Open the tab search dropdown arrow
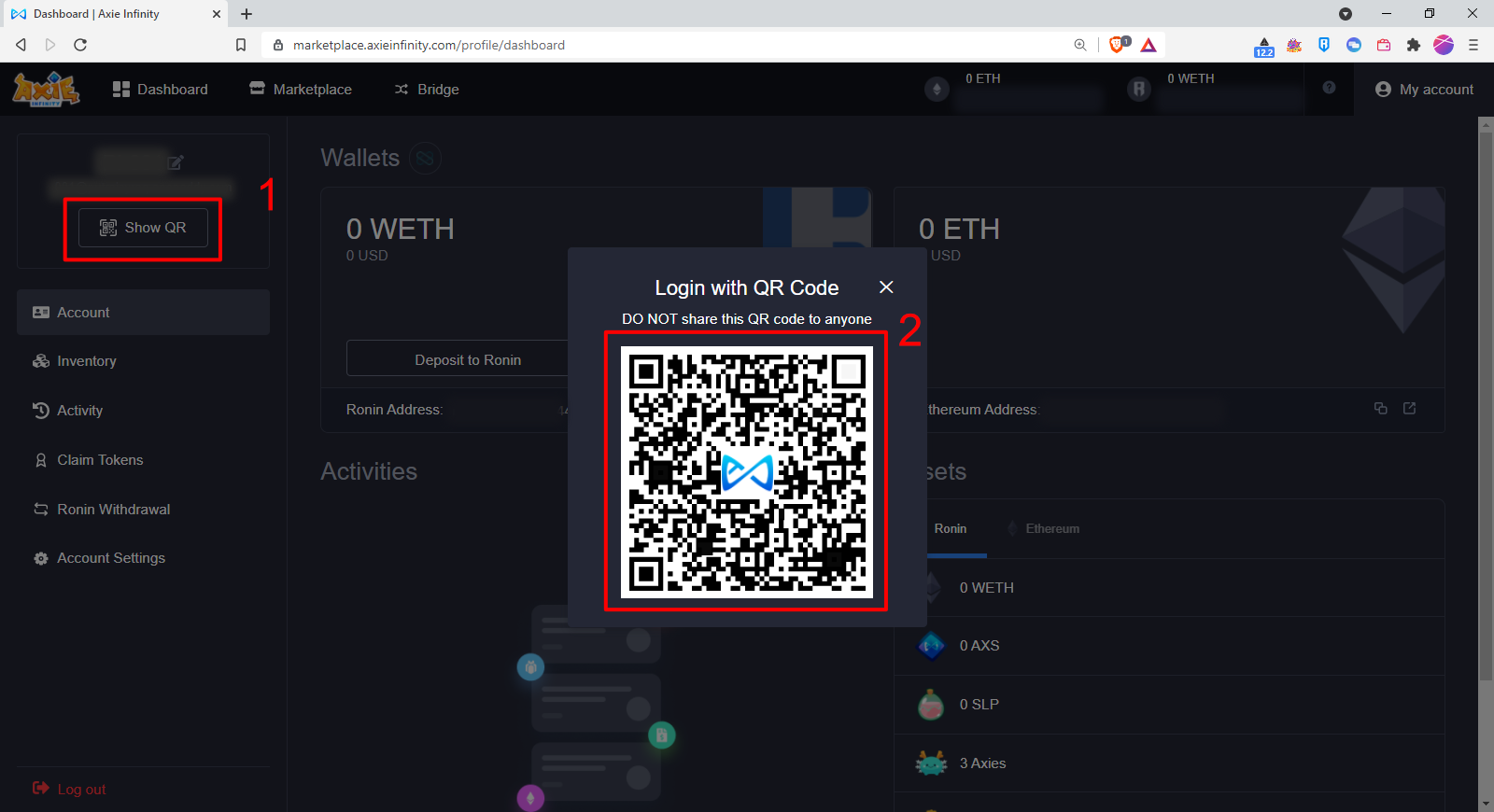Viewport: 1494px width, 812px height. pyautogui.click(x=1346, y=14)
